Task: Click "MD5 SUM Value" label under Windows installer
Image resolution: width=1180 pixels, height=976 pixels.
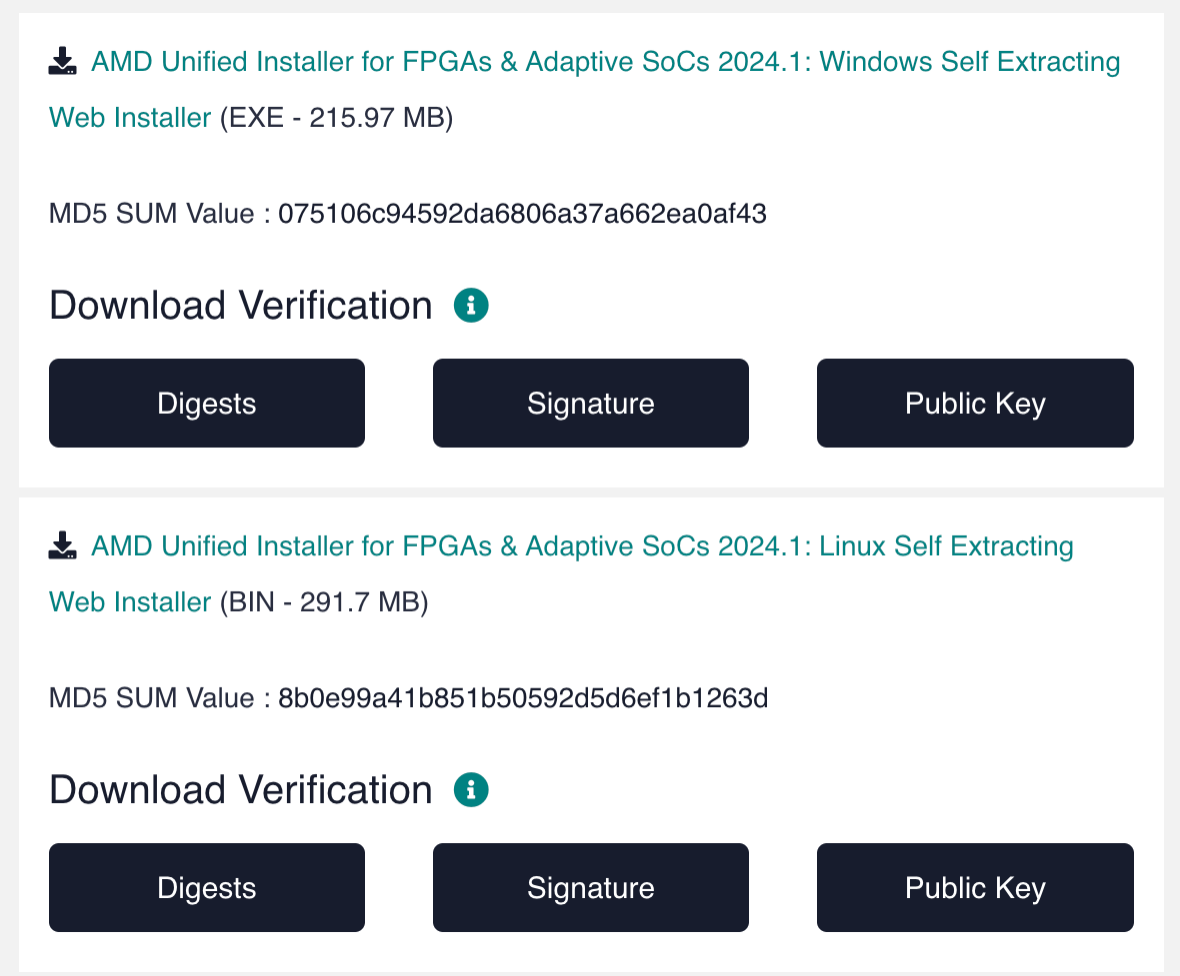Action: click(151, 214)
